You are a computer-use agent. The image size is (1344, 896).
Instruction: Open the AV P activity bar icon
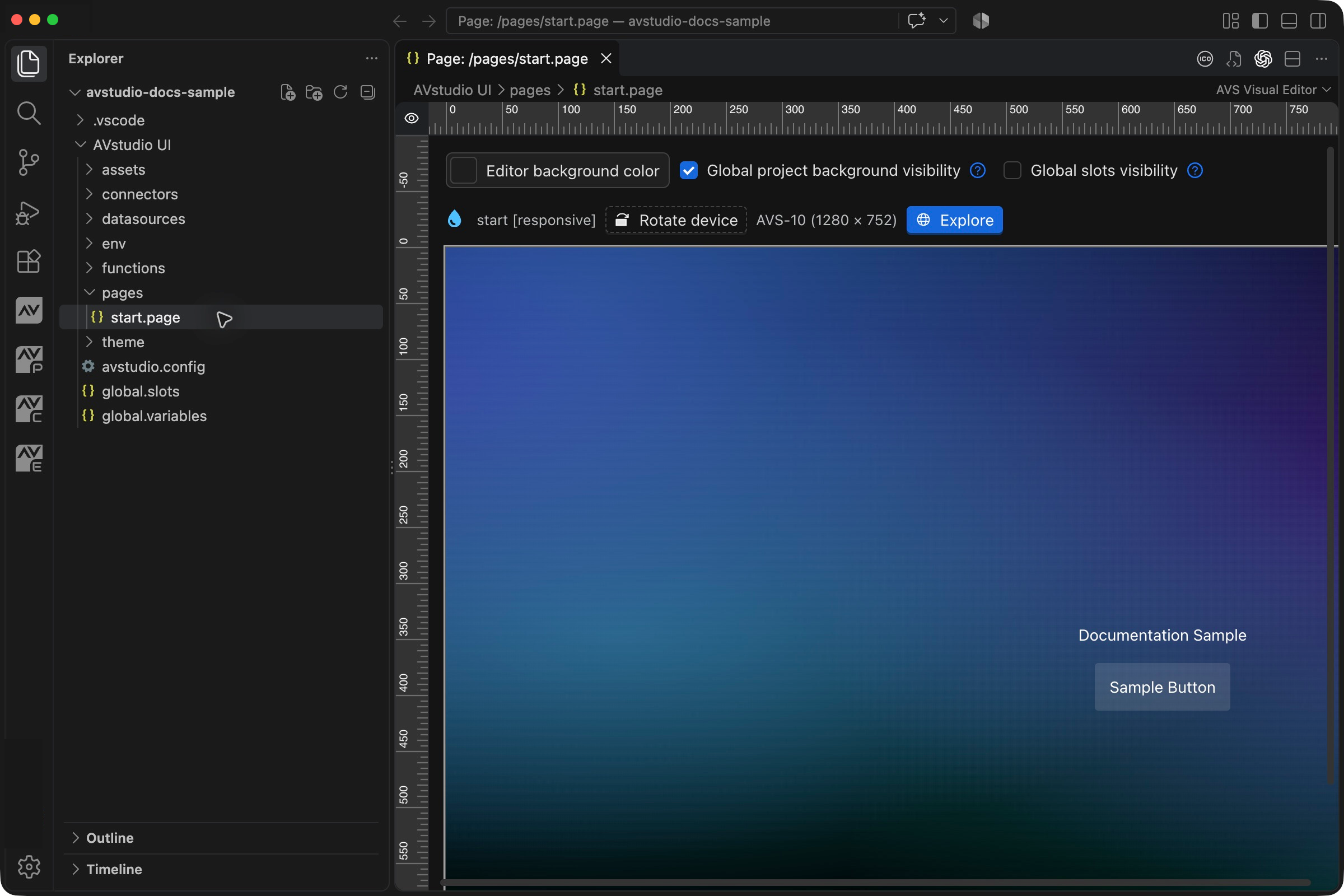(29, 360)
